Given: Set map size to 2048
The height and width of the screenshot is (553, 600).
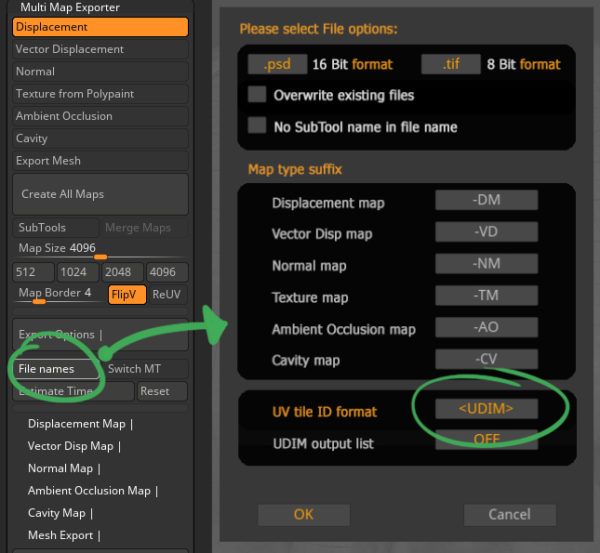Looking at the screenshot, I should (x=122, y=272).
